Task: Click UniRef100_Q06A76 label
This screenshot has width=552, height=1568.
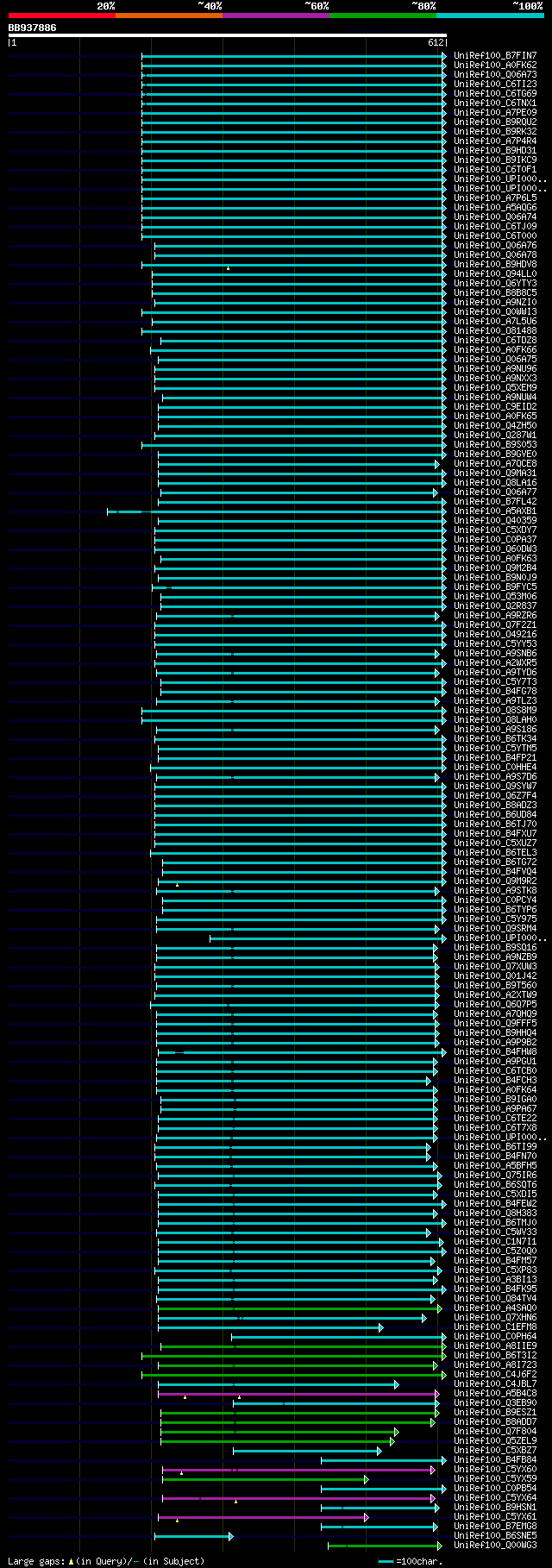Action: point(495,245)
